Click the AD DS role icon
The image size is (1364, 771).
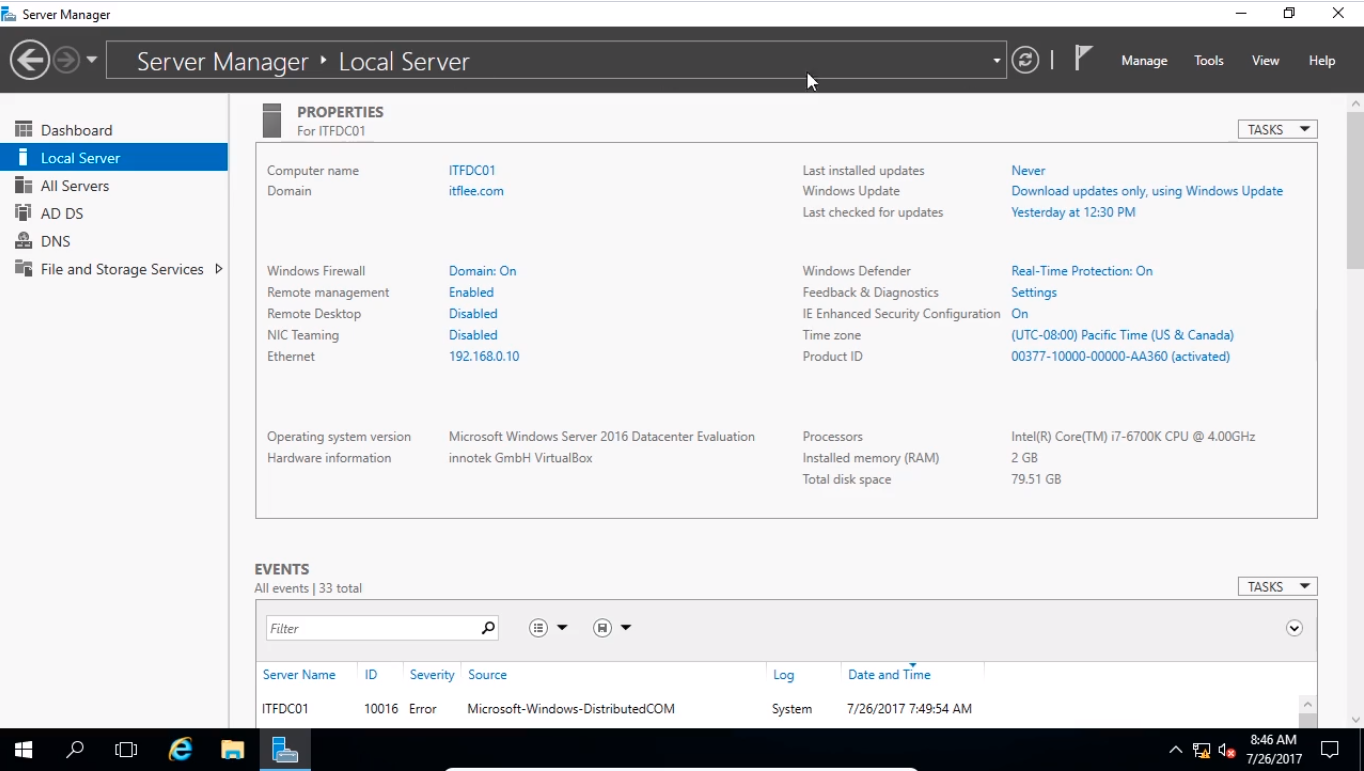point(23,213)
